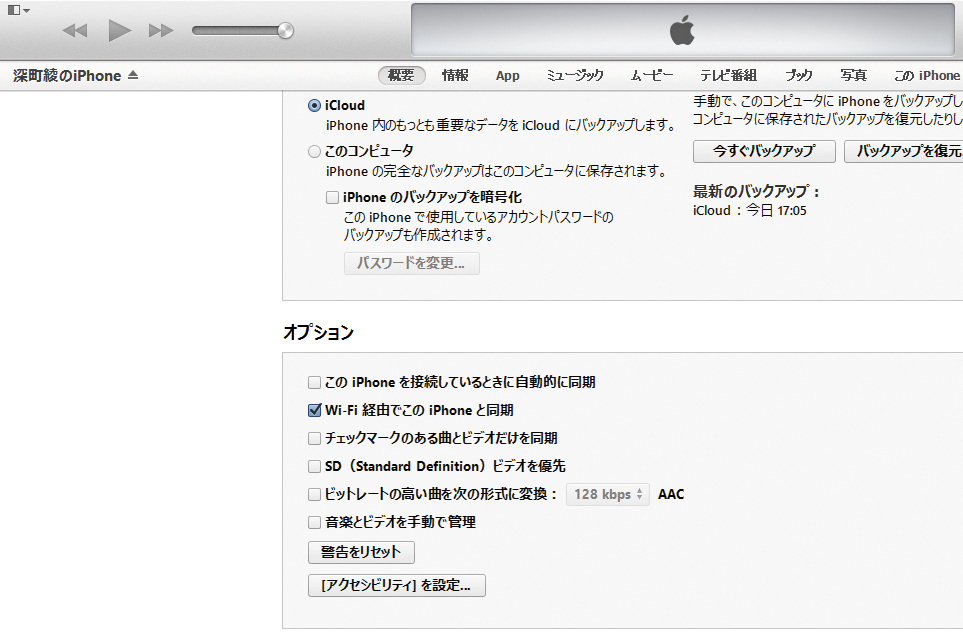The height and width of the screenshot is (642, 963).
Task: Select the このコンピュータ backup radio button
Action: pyautogui.click(x=314, y=151)
